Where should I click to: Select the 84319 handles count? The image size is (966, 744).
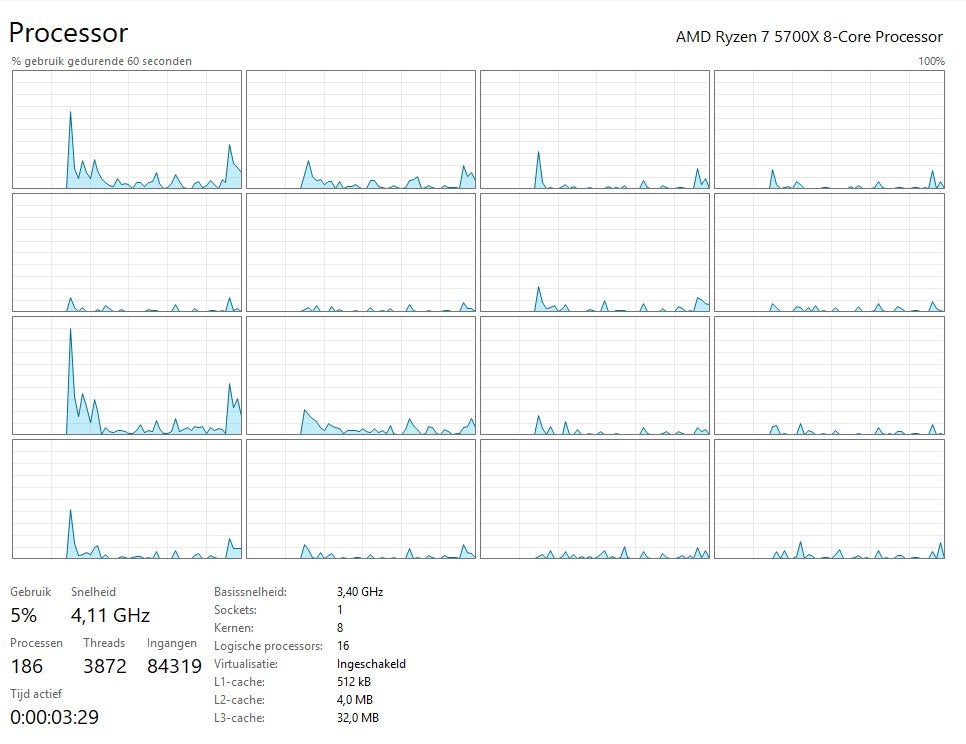pyautogui.click(x=174, y=666)
